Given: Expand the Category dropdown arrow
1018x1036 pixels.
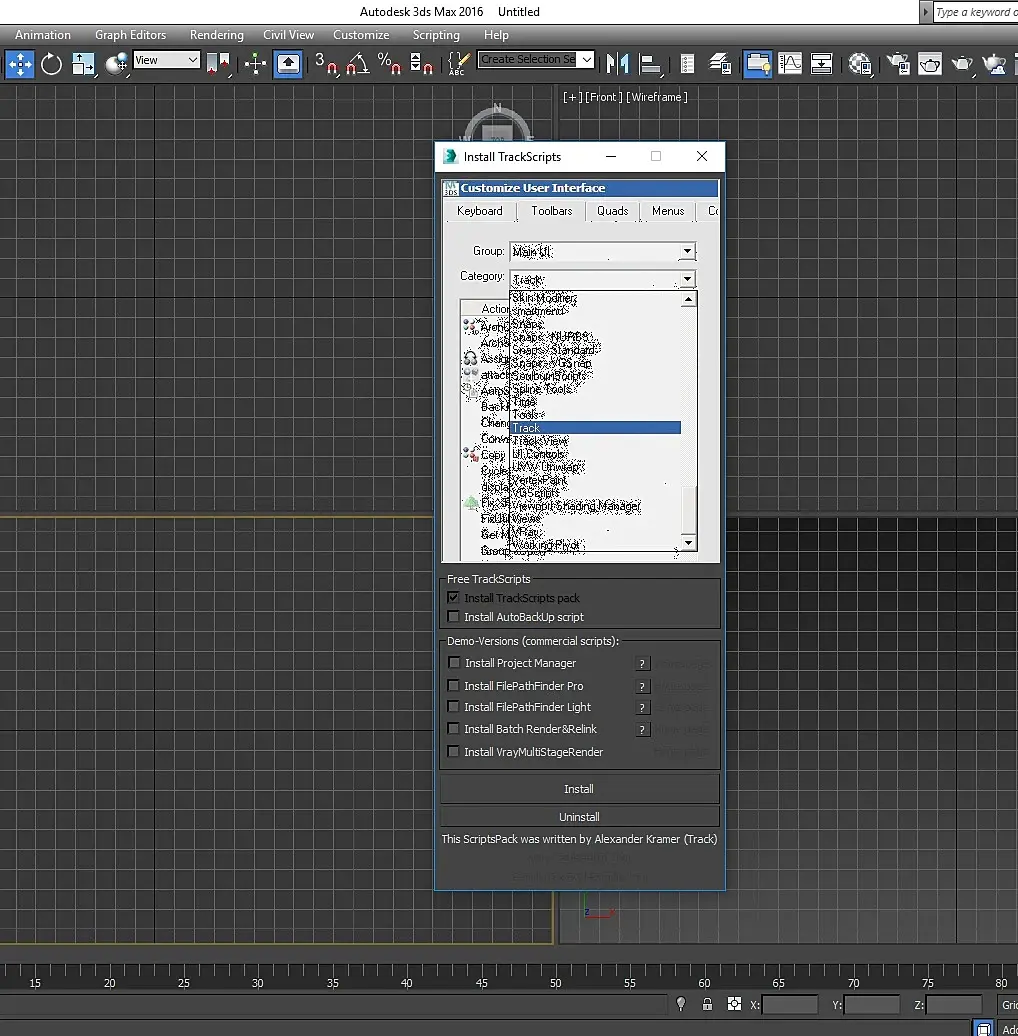Looking at the screenshot, I should pos(687,279).
